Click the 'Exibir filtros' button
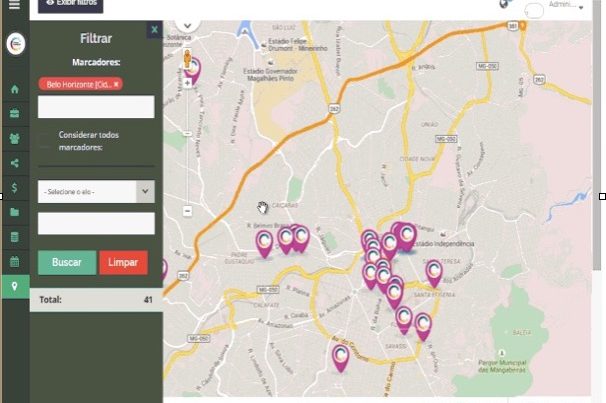Viewport: 606px width, 403px height. pos(70,5)
